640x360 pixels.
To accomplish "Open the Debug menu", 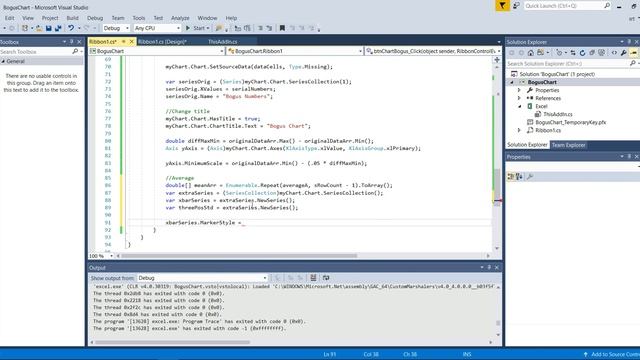I will pyautogui.click(x=95, y=18).
